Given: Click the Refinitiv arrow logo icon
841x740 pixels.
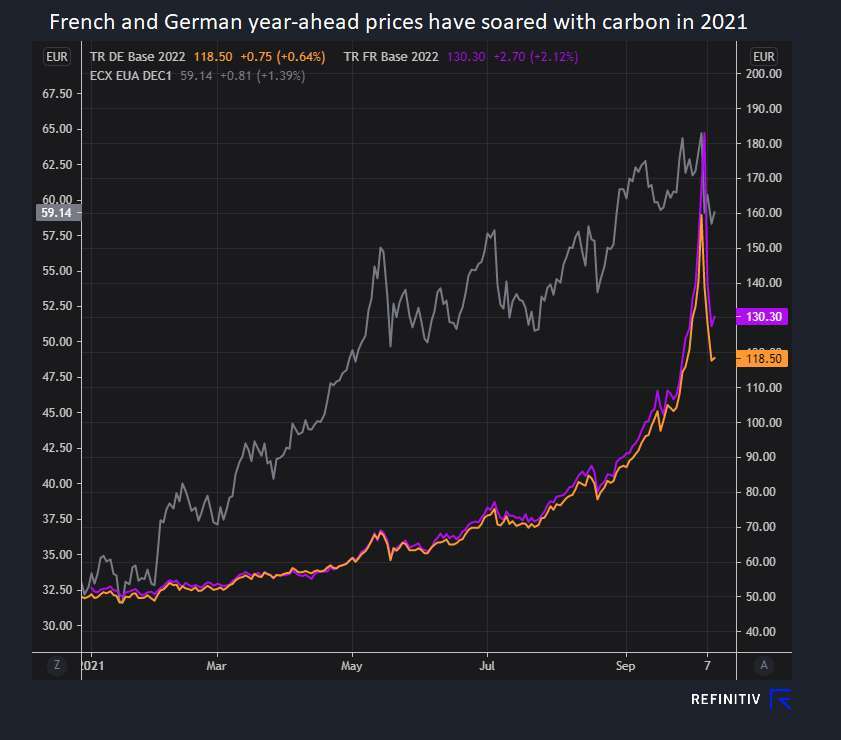Looking at the screenshot, I should click(781, 699).
